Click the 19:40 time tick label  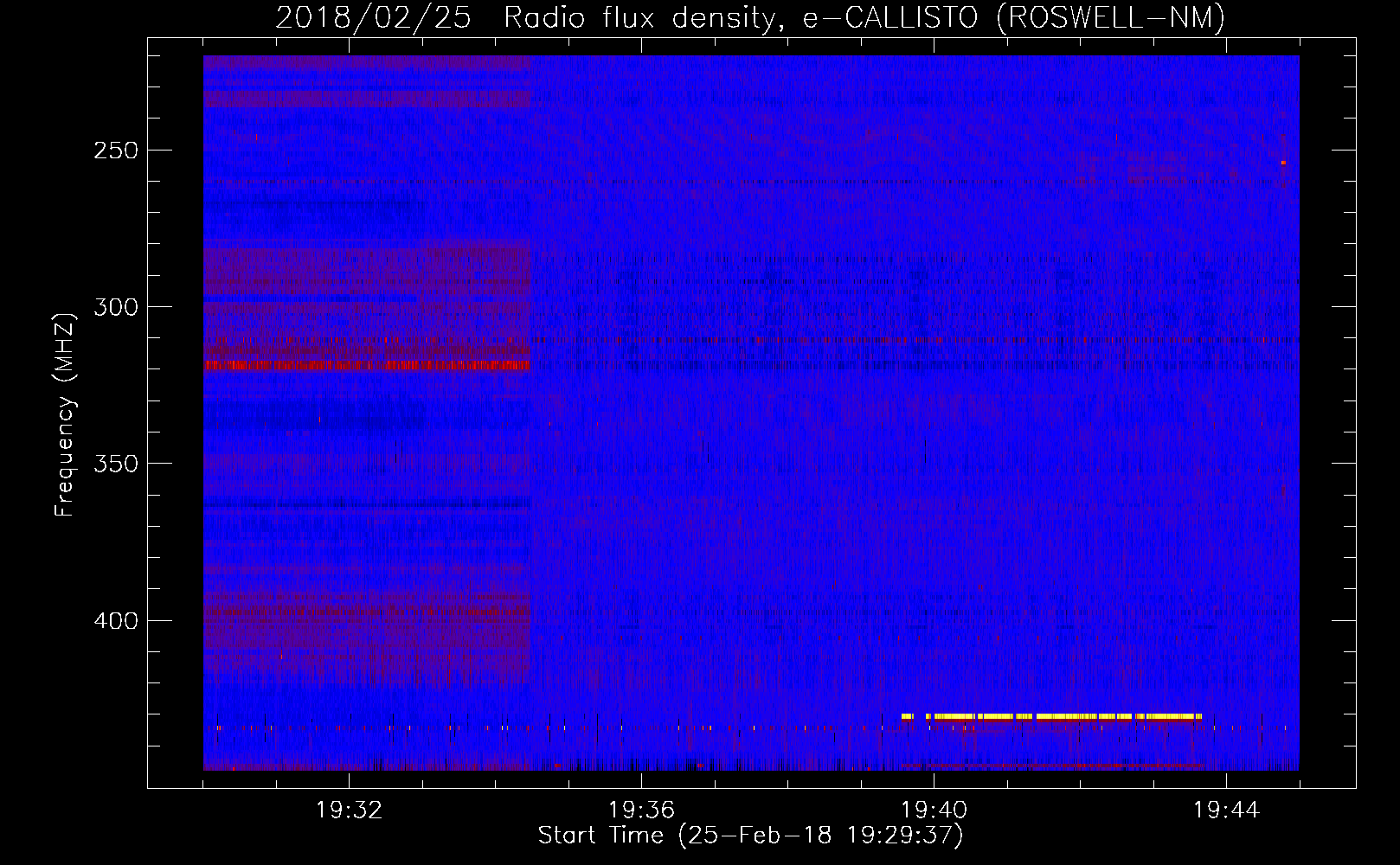click(x=934, y=810)
